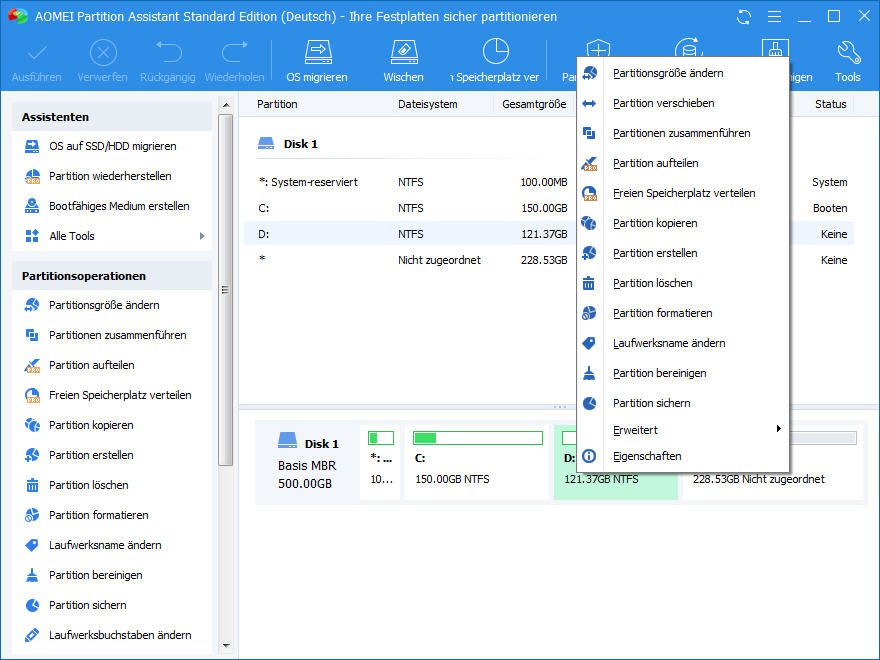Click sidebar Partitionen zusammenführen icon

32,335
